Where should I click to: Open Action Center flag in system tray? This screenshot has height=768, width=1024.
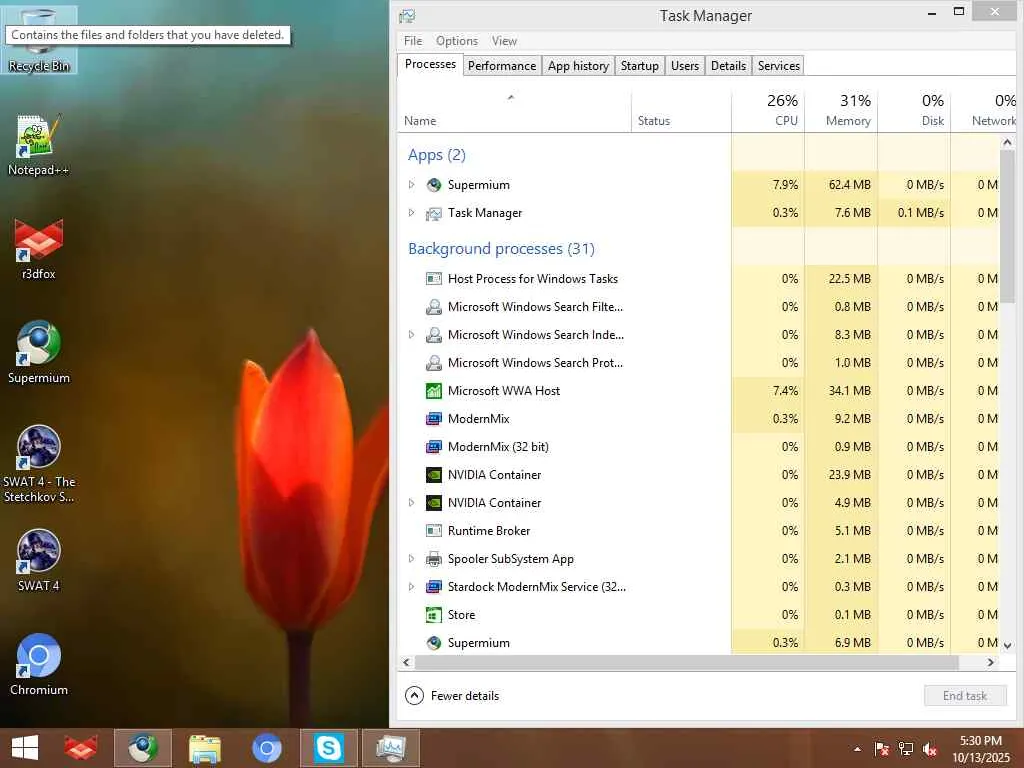click(881, 749)
